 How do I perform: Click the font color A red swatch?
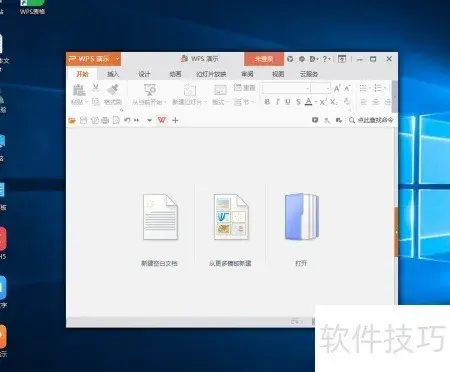click(x=309, y=102)
